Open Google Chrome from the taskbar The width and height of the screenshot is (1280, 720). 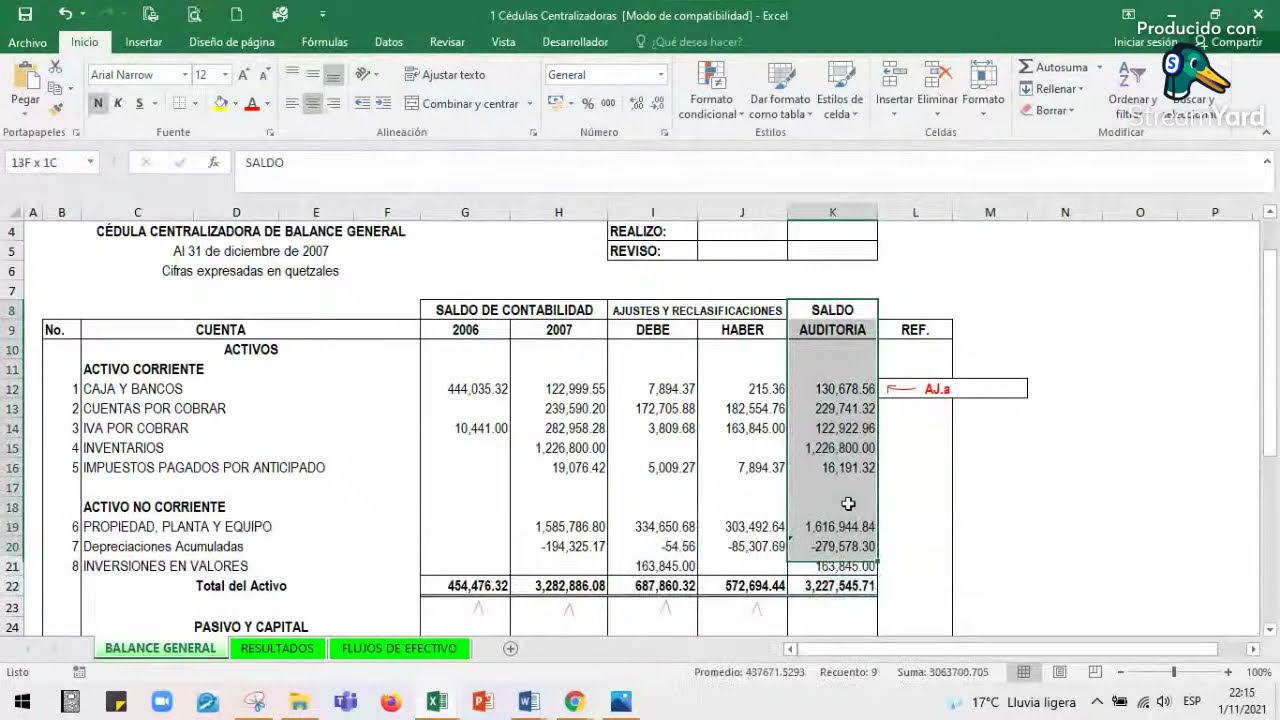[575, 702]
